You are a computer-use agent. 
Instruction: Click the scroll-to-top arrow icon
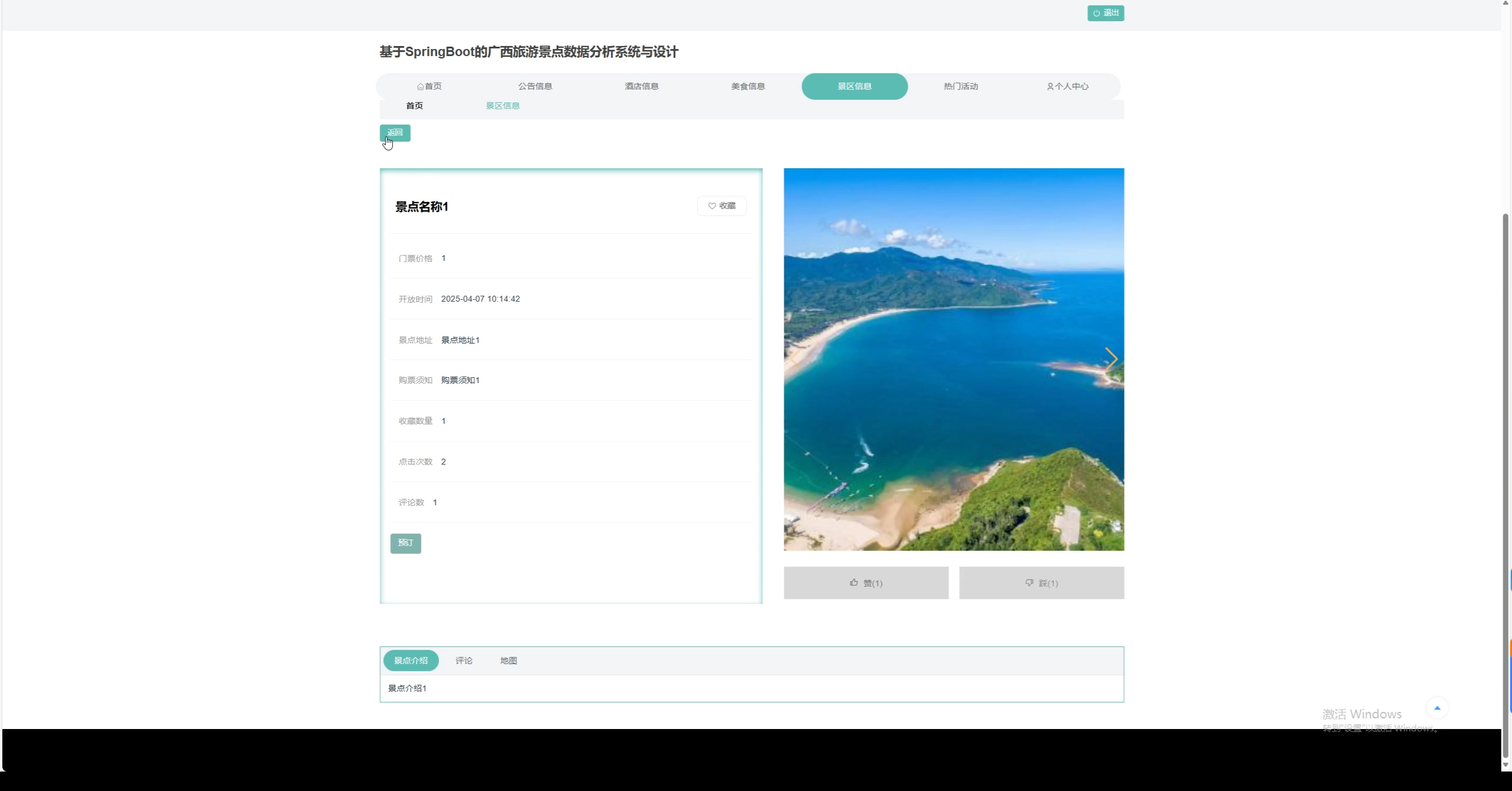click(1437, 708)
